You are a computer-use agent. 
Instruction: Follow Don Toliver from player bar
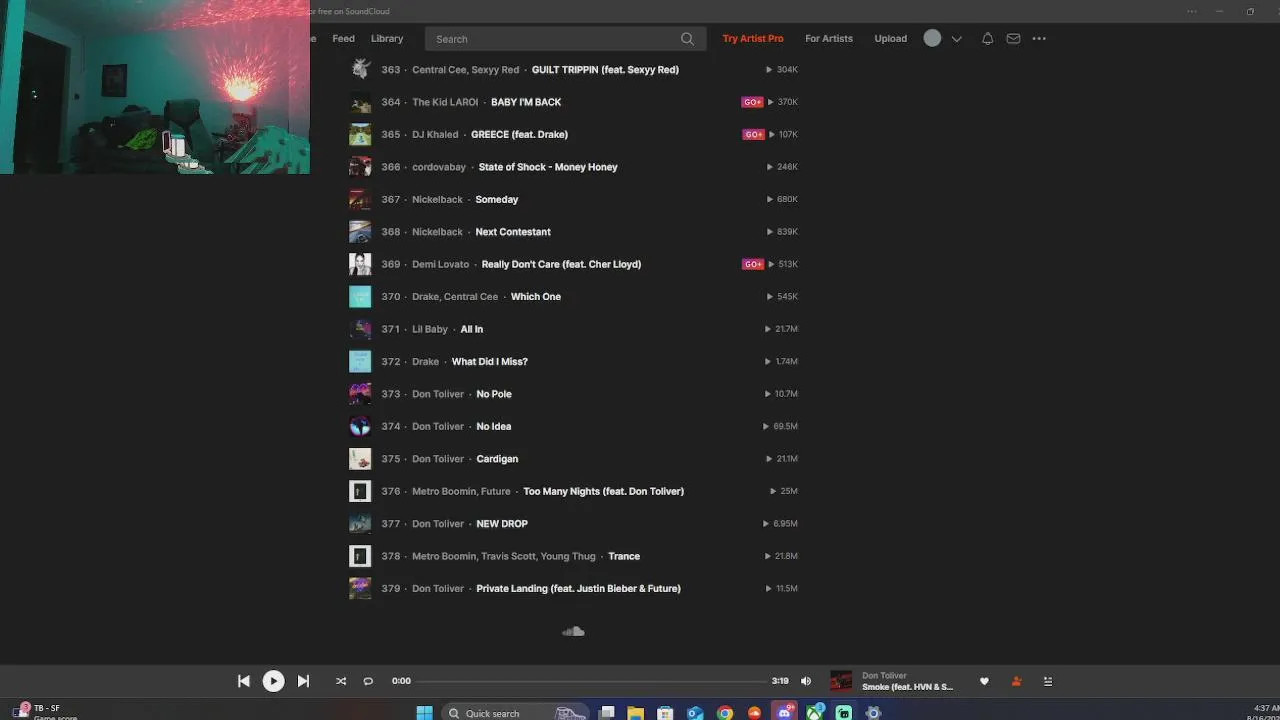pos(1016,681)
